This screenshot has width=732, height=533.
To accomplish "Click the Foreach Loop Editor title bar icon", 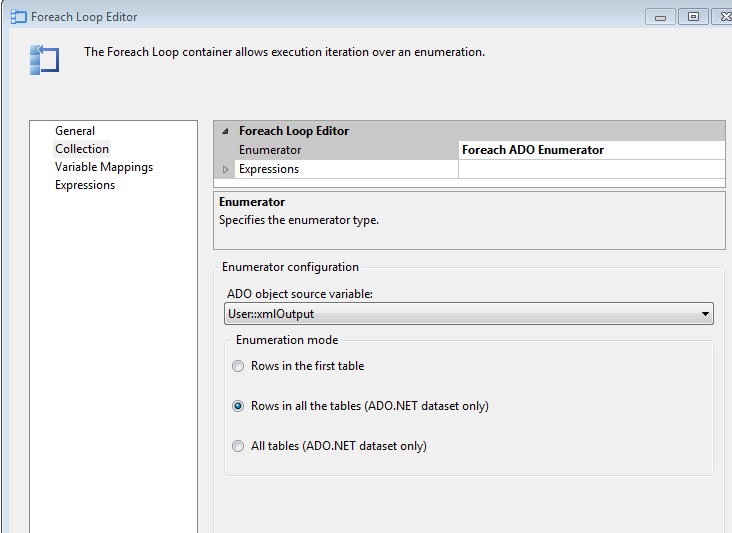I will (17, 17).
